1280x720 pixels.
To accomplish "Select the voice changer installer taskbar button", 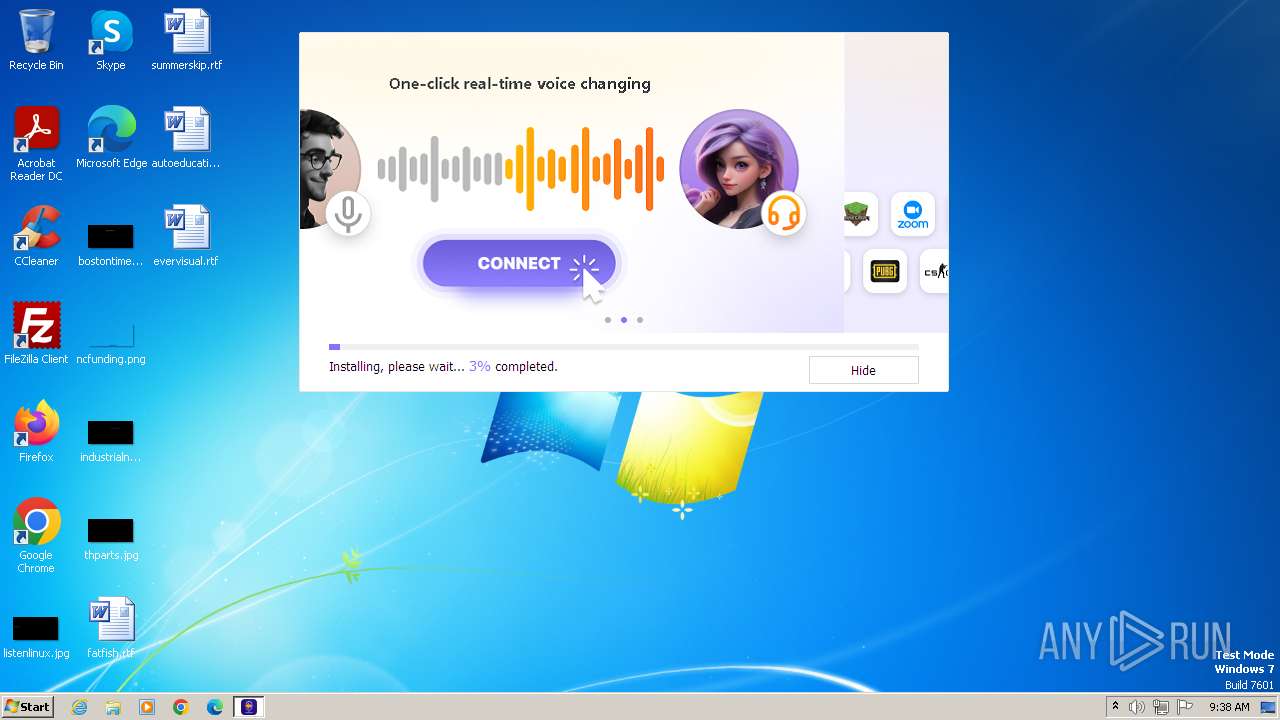I will tap(249, 707).
